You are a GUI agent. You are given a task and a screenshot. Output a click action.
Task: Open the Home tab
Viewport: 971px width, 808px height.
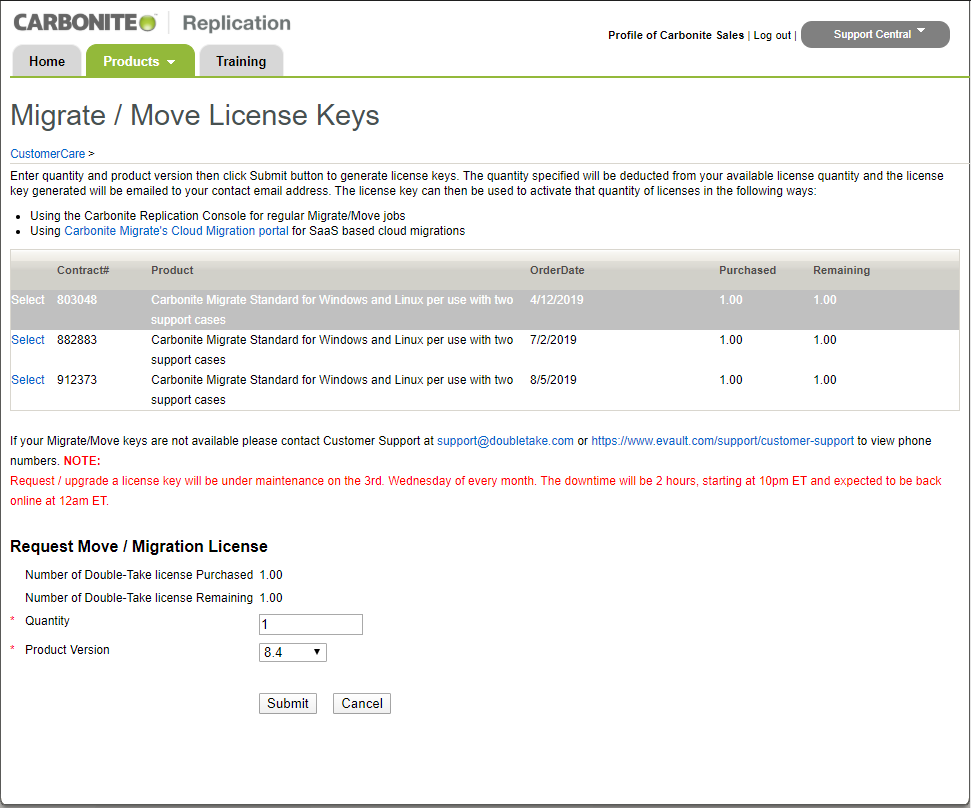click(47, 61)
